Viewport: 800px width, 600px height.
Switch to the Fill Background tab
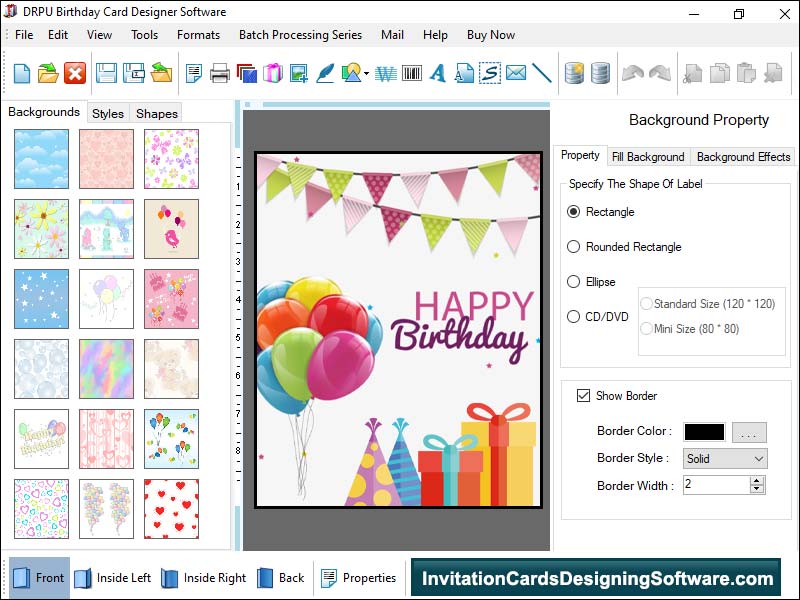pos(648,157)
